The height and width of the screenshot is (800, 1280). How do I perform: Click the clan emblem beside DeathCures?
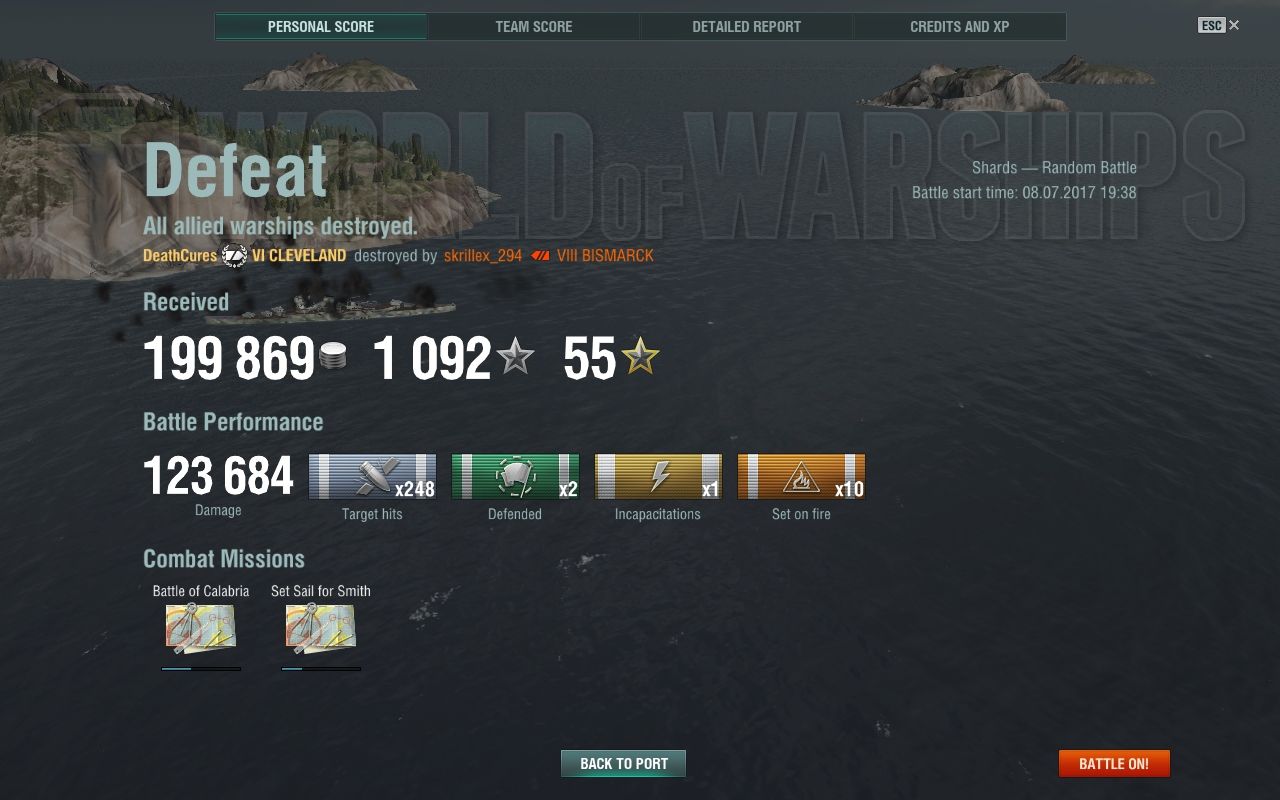234,255
